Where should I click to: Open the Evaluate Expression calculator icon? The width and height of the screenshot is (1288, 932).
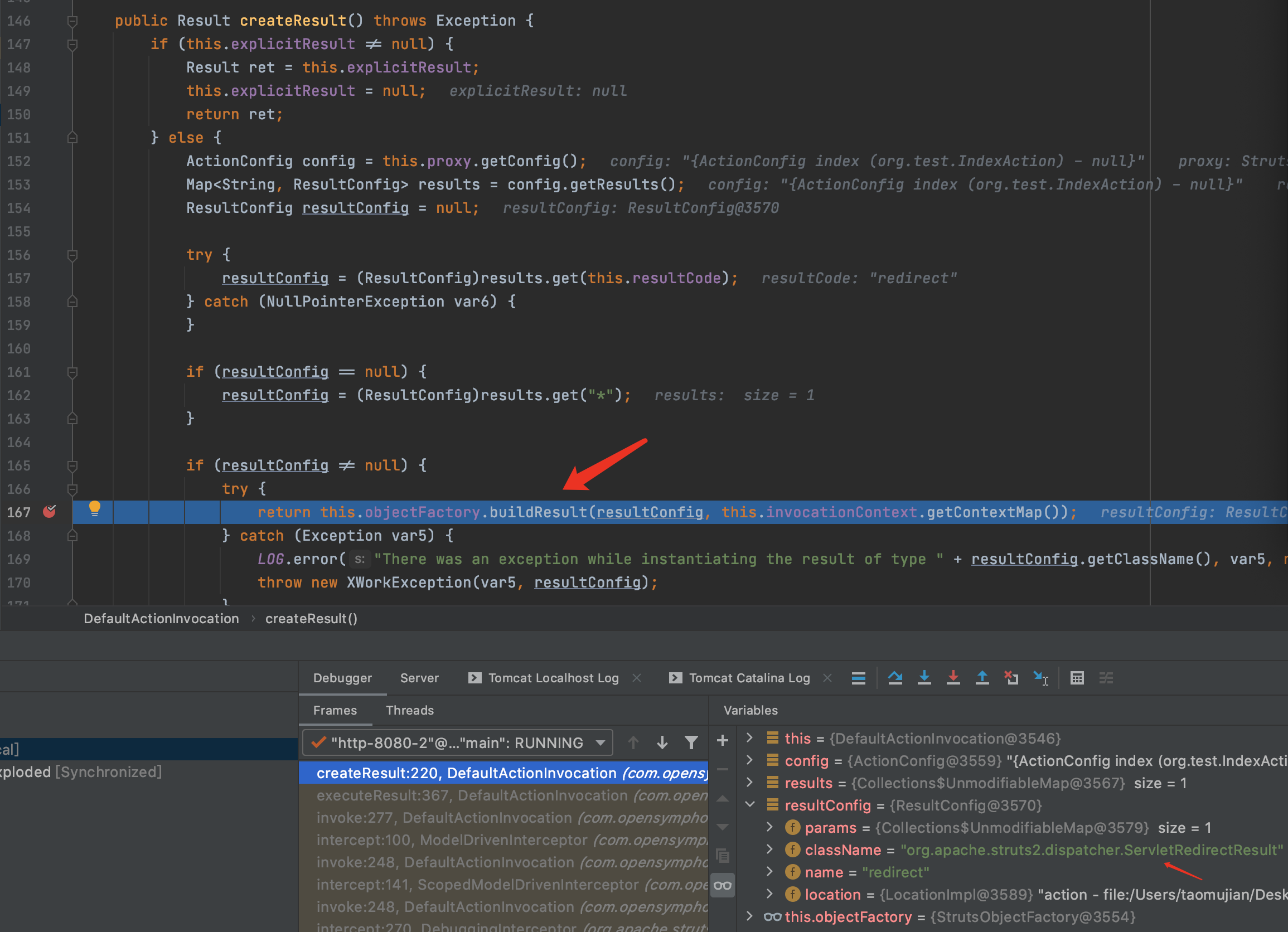click(1077, 678)
